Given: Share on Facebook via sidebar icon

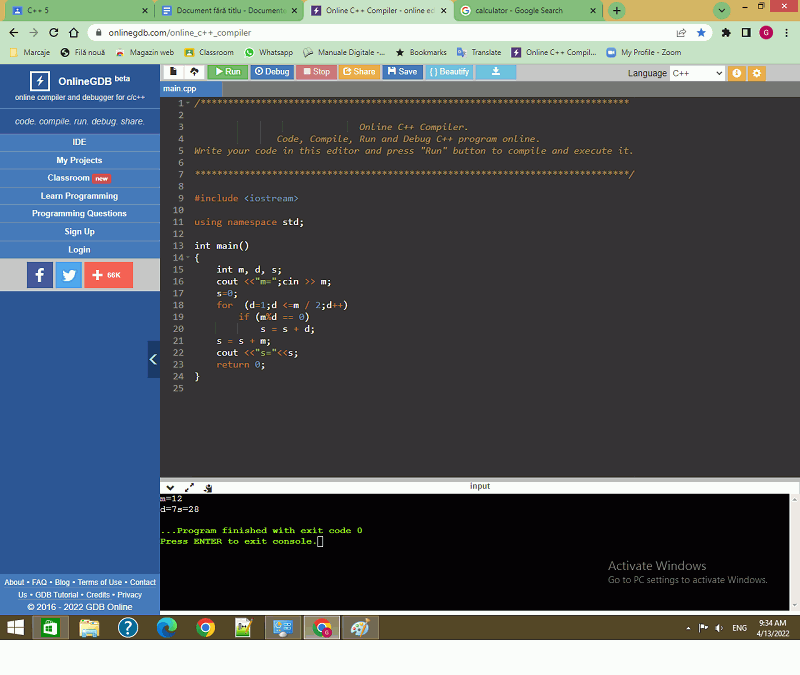Looking at the screenshot, I should pyautogui.click(x=39, y=275).
